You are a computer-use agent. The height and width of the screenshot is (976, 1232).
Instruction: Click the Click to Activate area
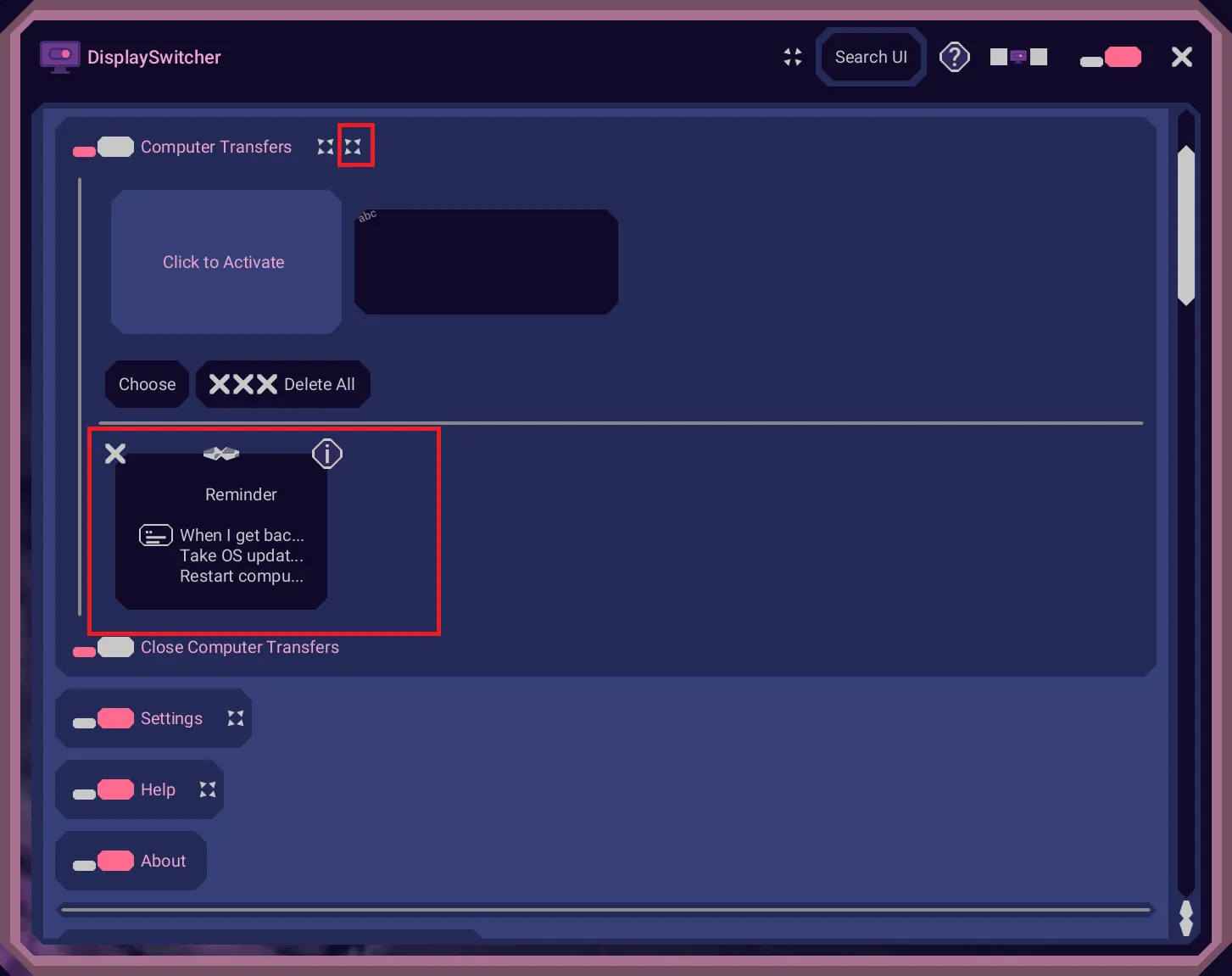point(226,262)
